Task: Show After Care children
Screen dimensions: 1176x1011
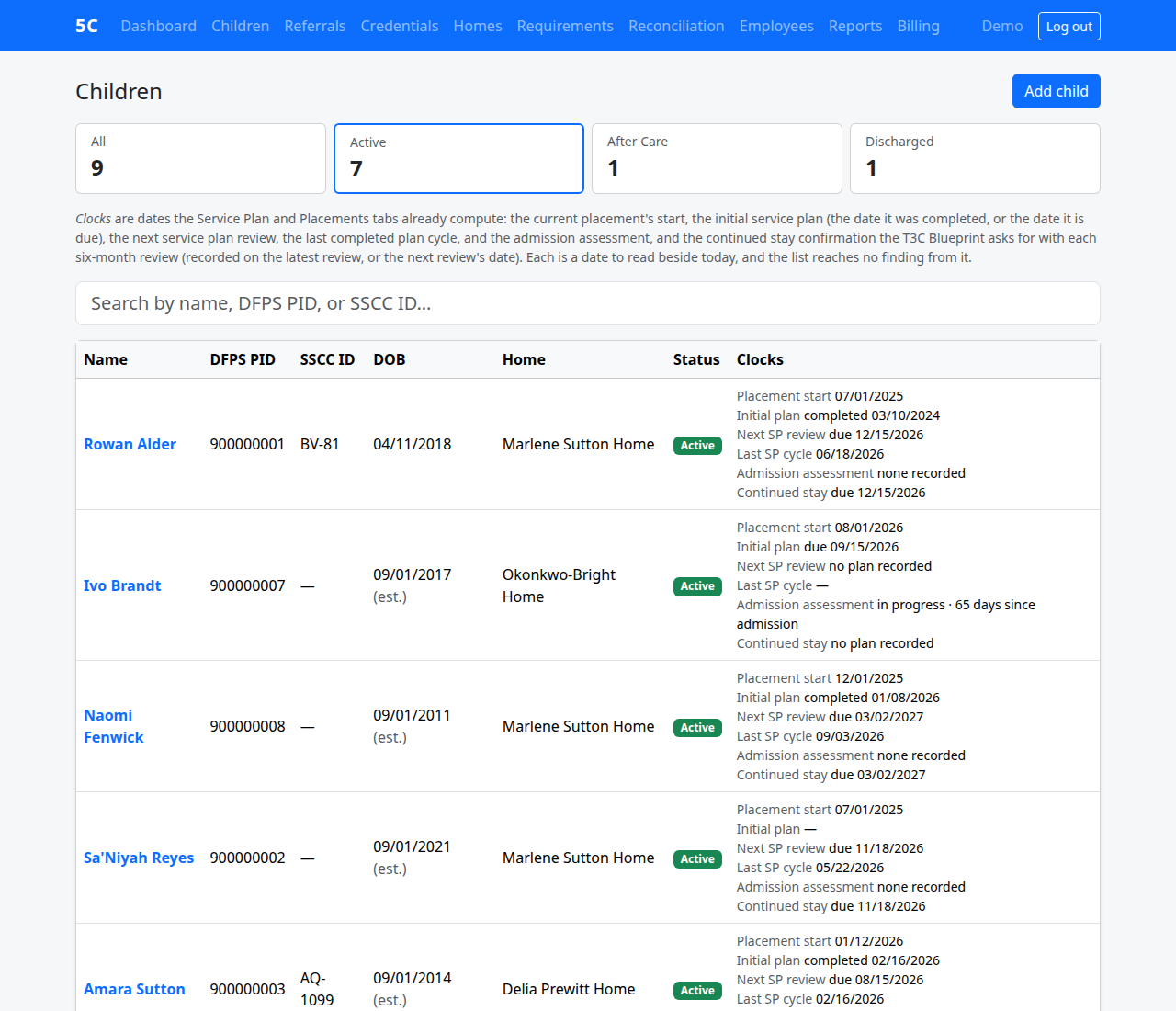Action: [x=717, y=158]
